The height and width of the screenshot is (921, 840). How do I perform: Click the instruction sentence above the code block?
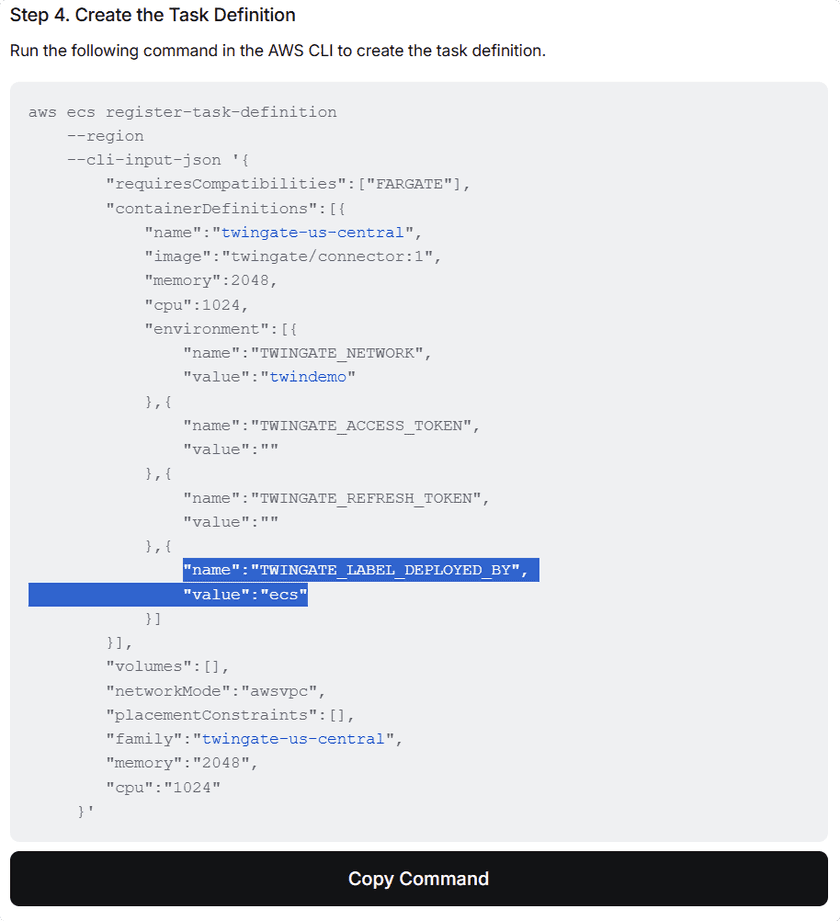(275, 50)
